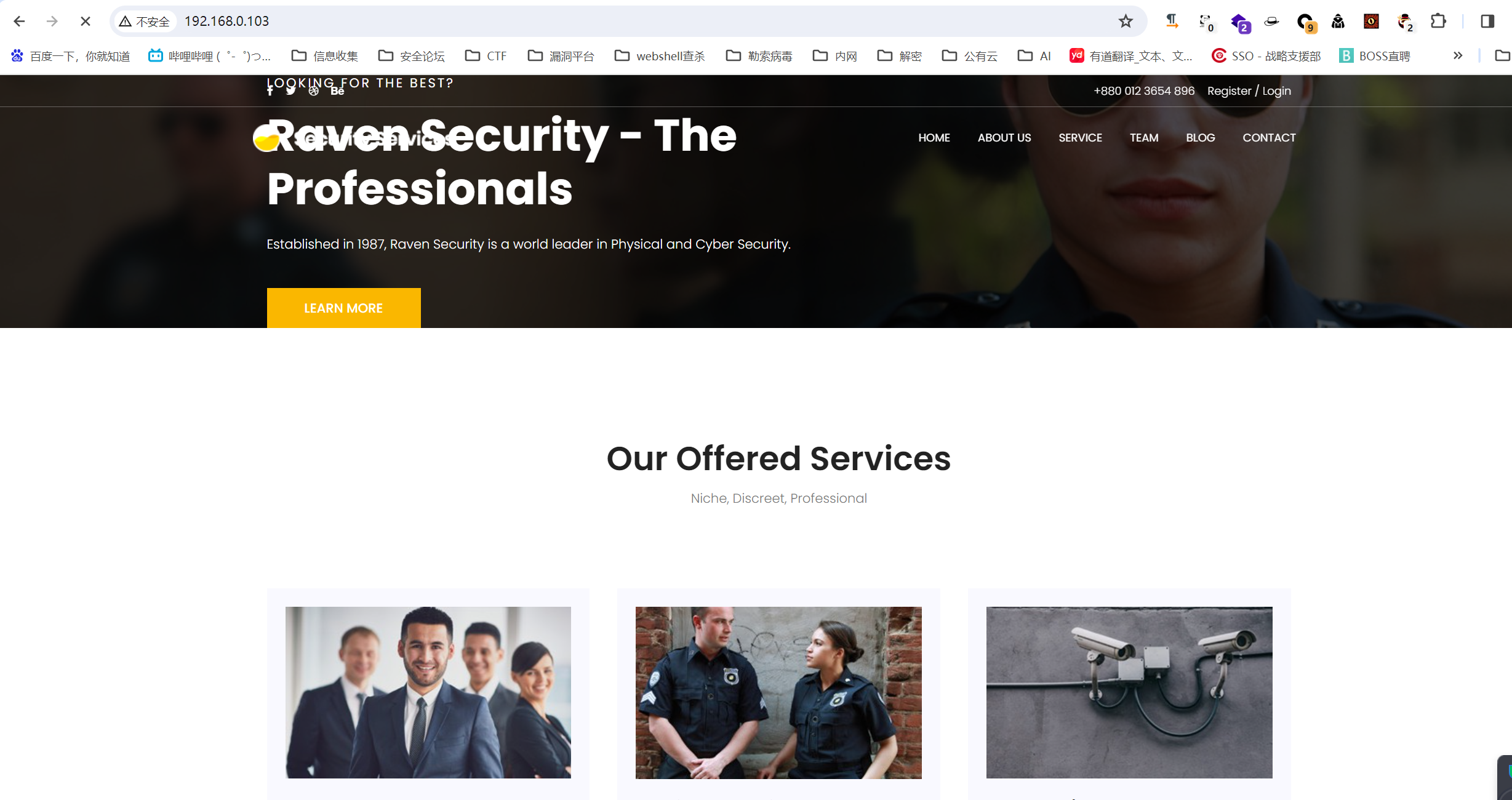
Task: Open the 不安全 site security indicator
Action: point(145,22)
